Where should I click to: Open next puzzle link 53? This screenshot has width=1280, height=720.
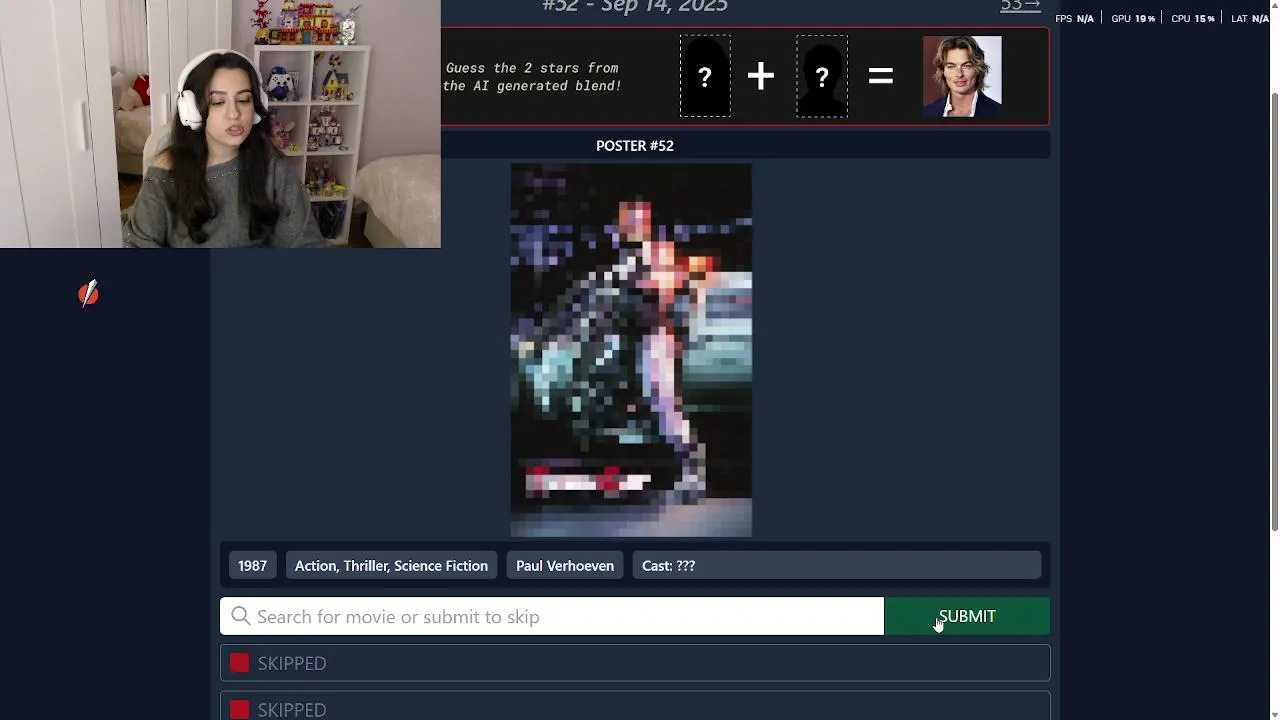pyautogui.click(x=1020, y=6)
